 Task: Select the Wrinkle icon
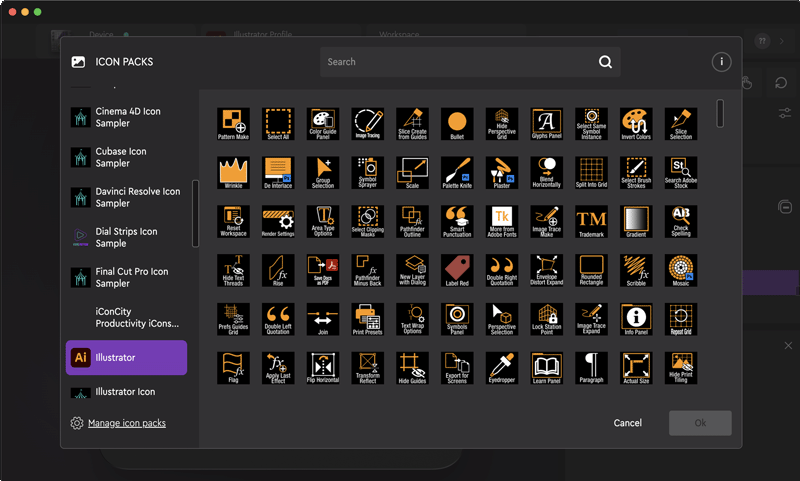tap(233, 173)
